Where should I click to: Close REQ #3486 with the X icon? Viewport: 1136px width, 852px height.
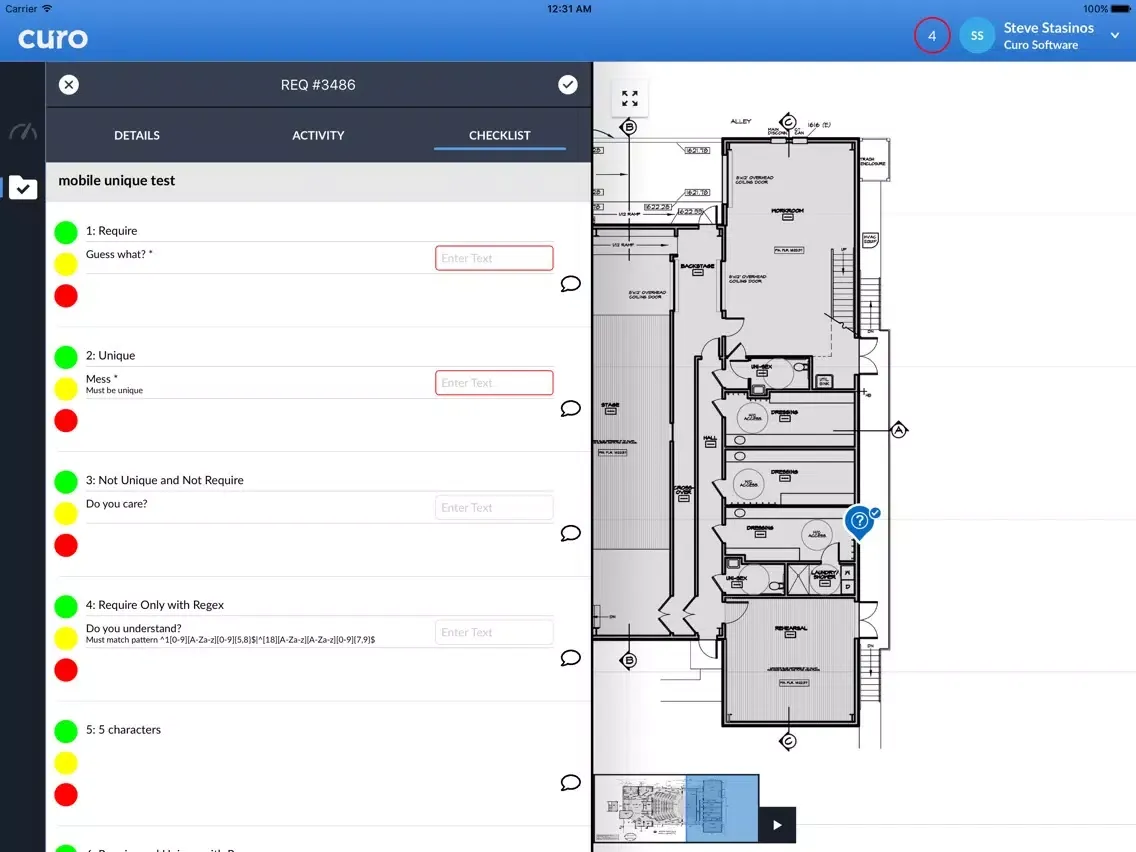pyautogui.click(x=69, y=85)
